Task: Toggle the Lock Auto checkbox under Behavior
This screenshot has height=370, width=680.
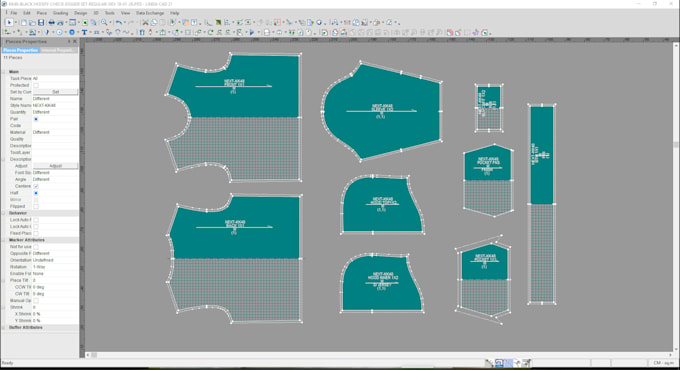Action: tap(36, 220)
